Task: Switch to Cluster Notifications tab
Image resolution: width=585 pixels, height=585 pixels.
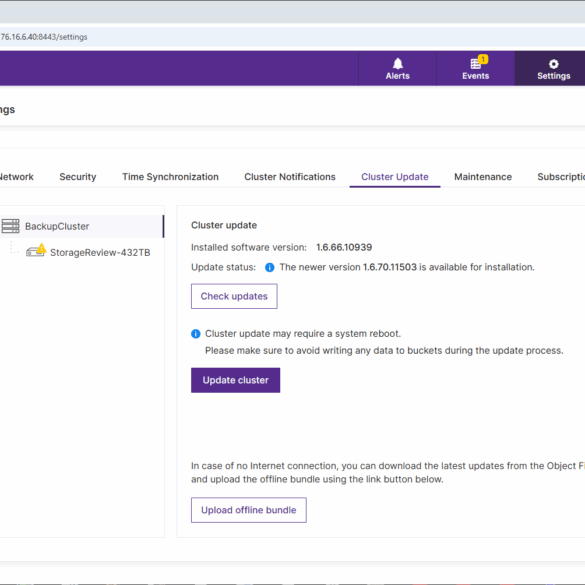Action: tap(290, 177)
